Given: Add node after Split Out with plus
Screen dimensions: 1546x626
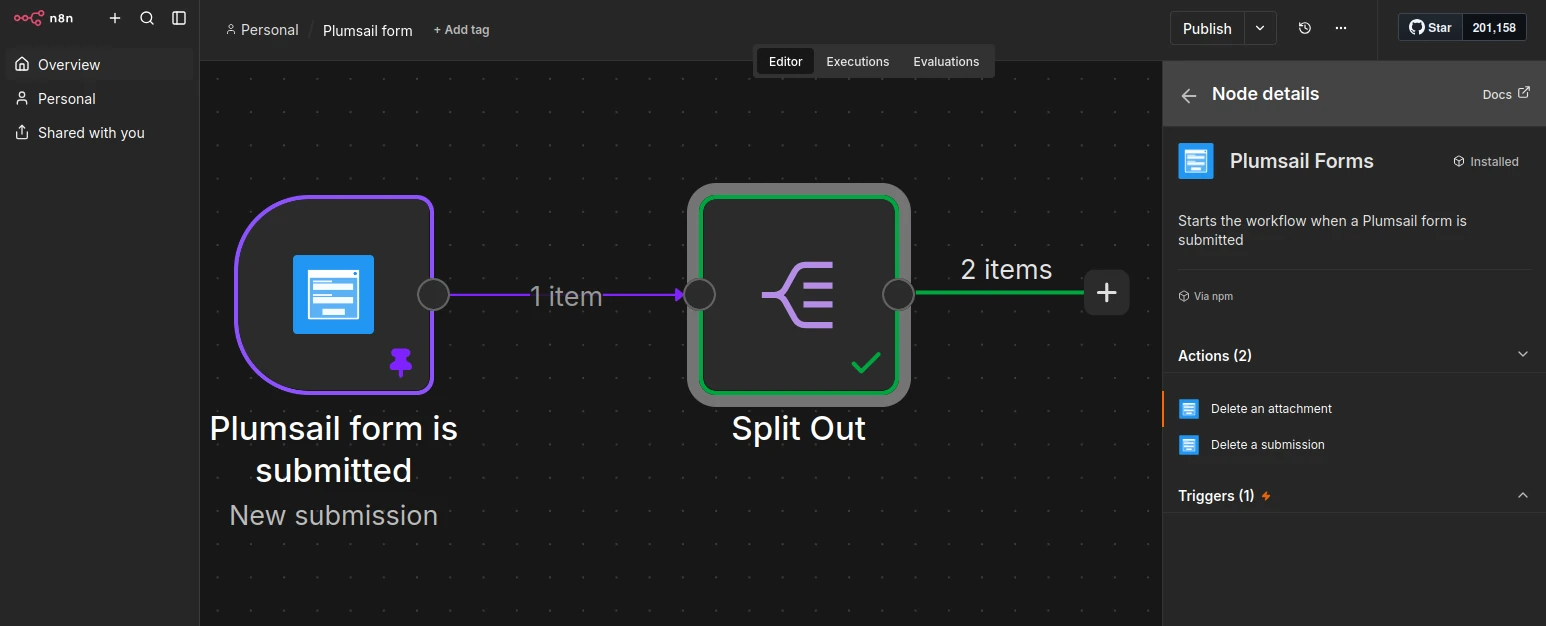Looking at the screenshot, I should point(1107,293).
